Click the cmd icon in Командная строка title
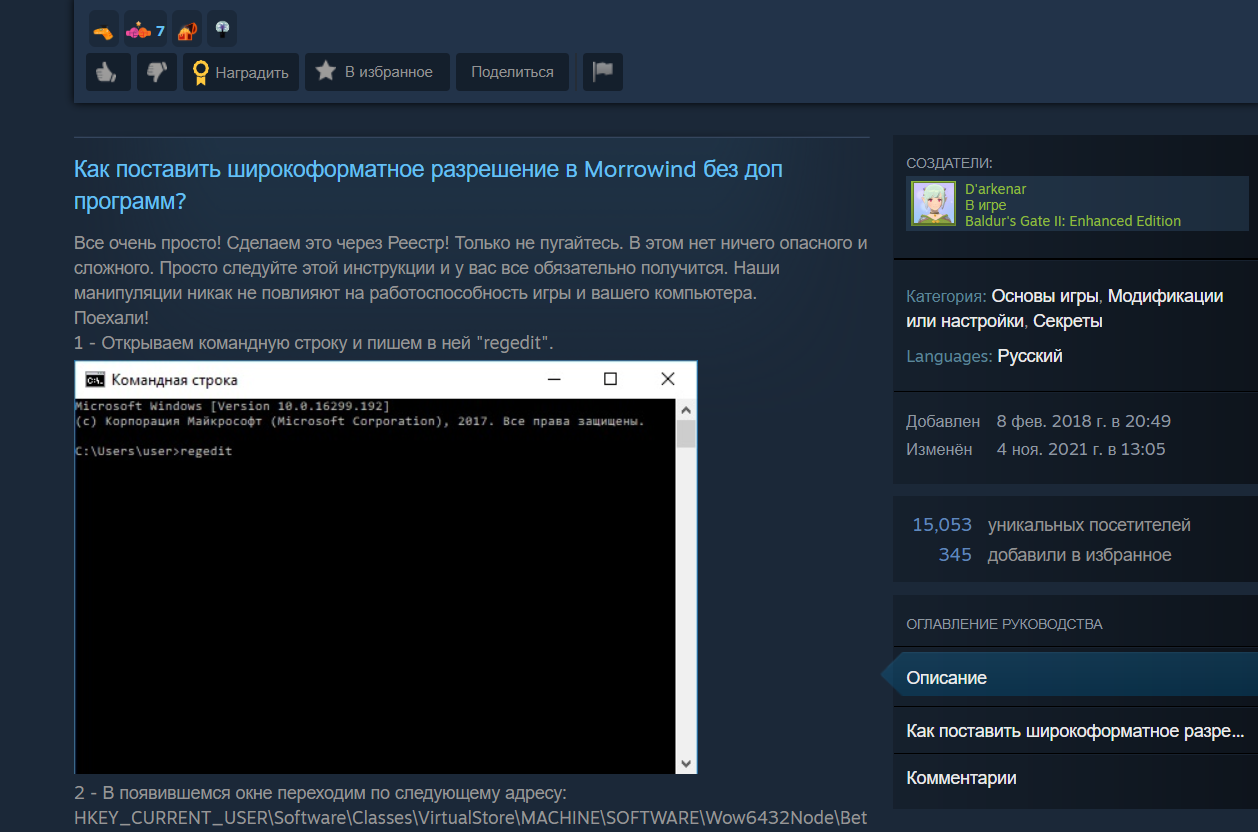This screenshot has height=832, width=1258. [x=95, y=379]
